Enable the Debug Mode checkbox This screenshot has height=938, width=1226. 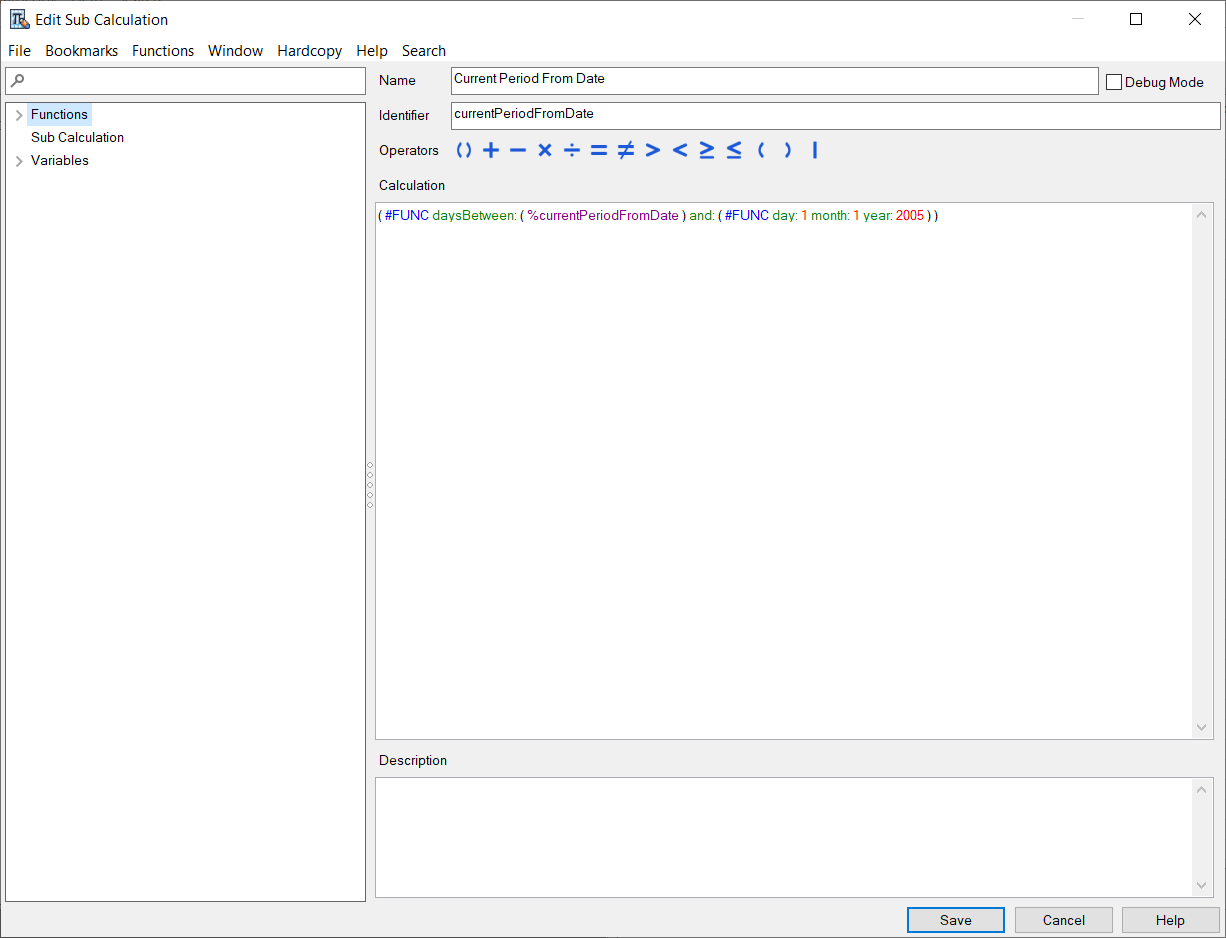1114,82
